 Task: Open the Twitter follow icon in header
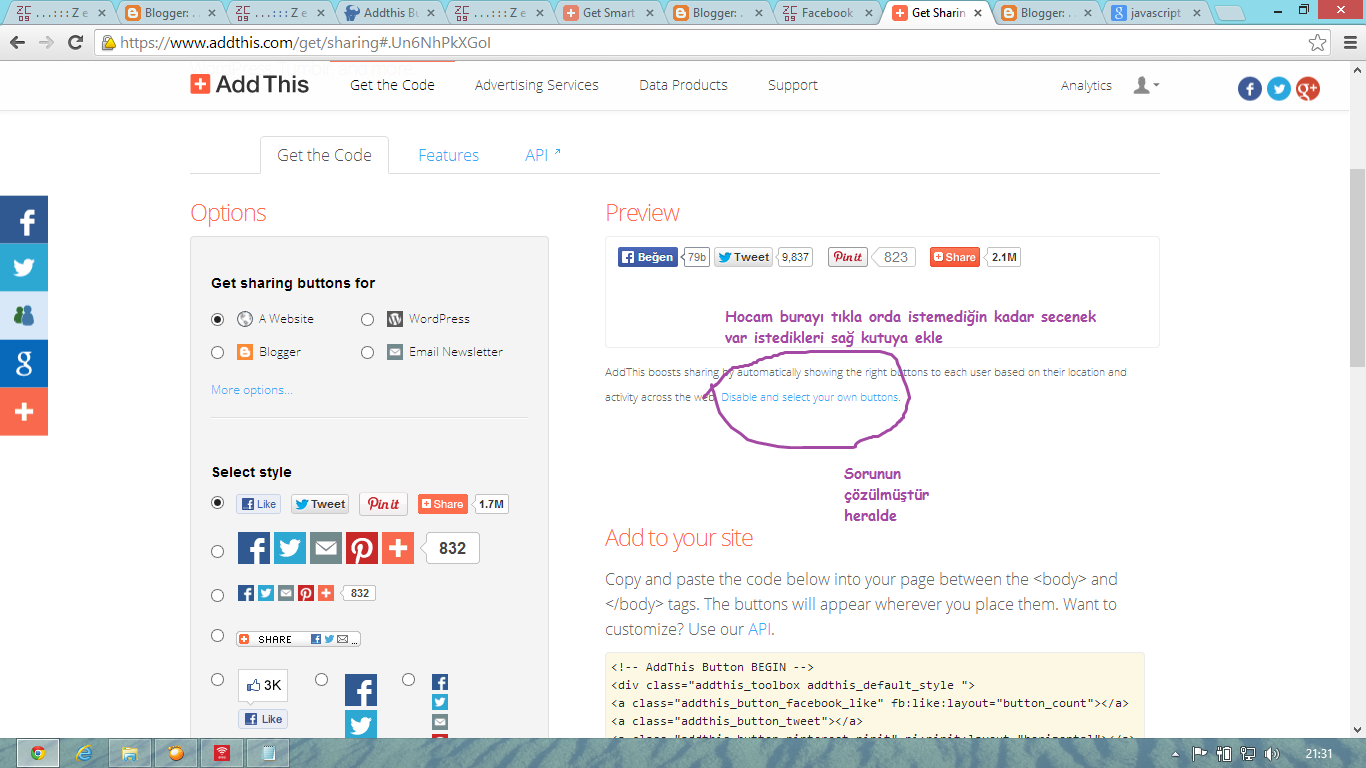(x=1279, y=89)
